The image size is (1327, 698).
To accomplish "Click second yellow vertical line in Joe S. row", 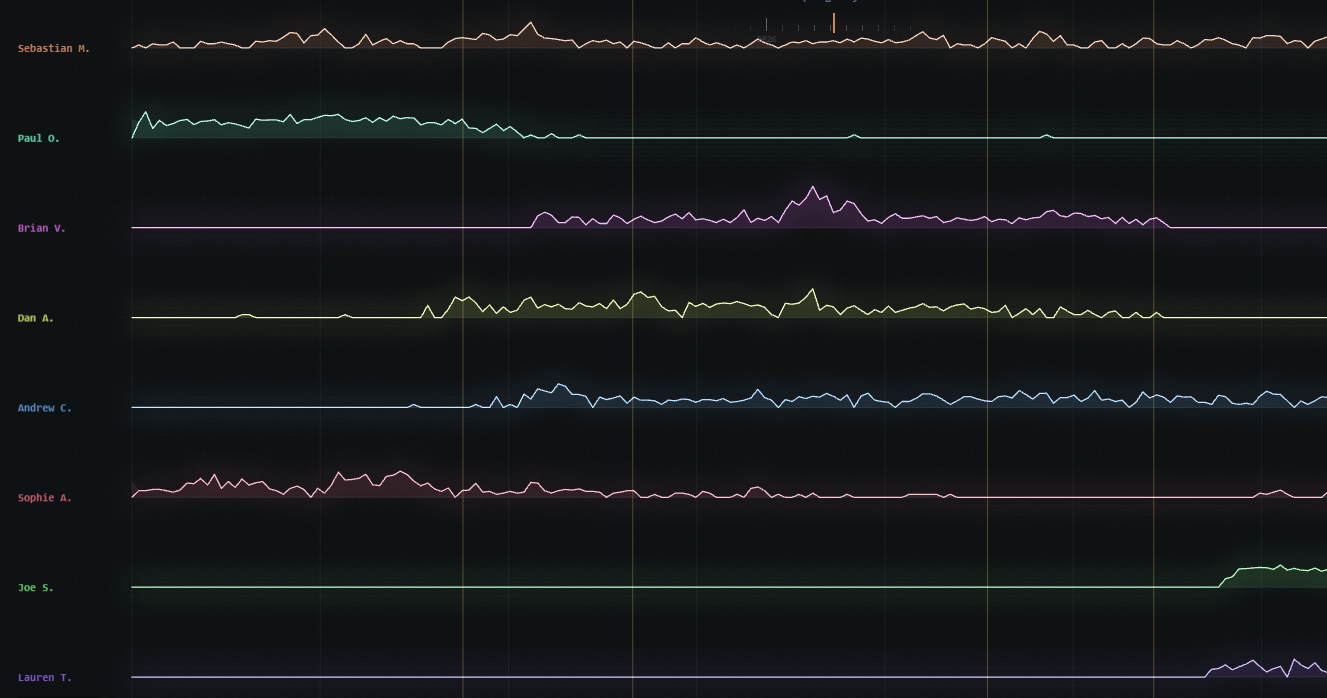I will 632,588.
